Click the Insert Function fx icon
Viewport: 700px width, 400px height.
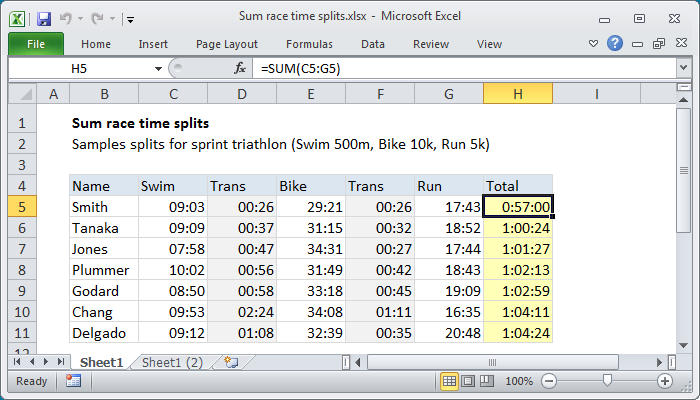[240, 68]
